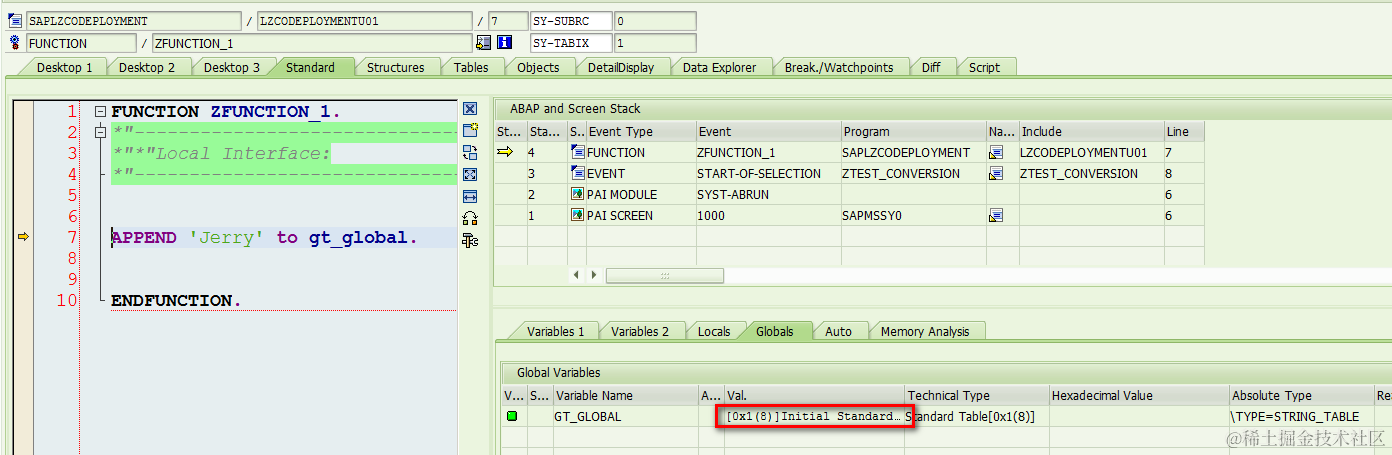Collapse the Local Interface comment block
1392x455 pixels.
click(100, 133)
